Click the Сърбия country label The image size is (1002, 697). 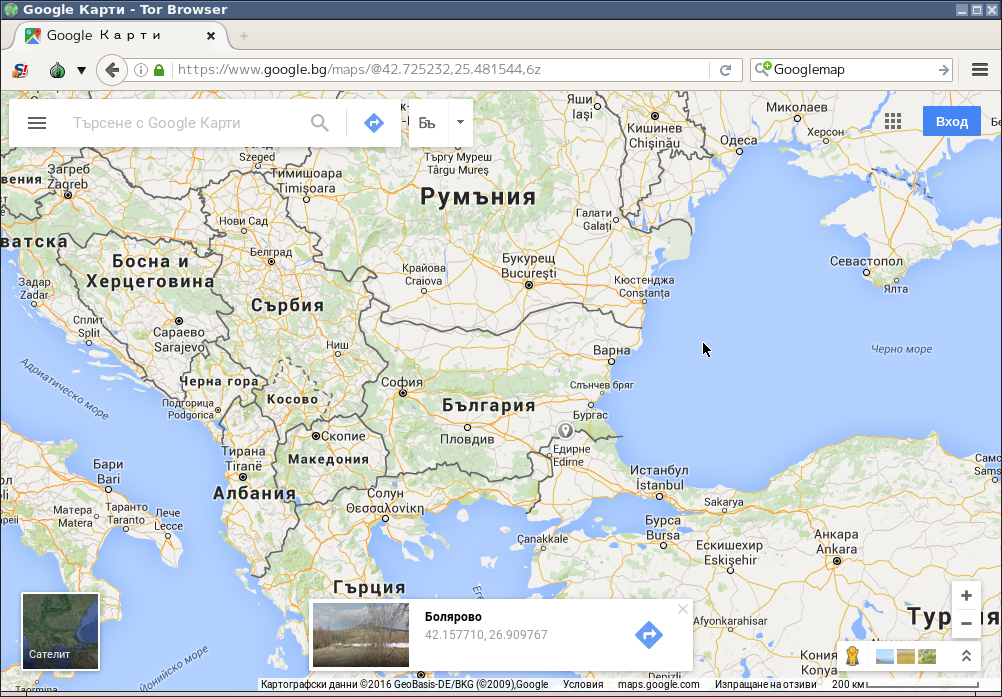tap(288, 305)
